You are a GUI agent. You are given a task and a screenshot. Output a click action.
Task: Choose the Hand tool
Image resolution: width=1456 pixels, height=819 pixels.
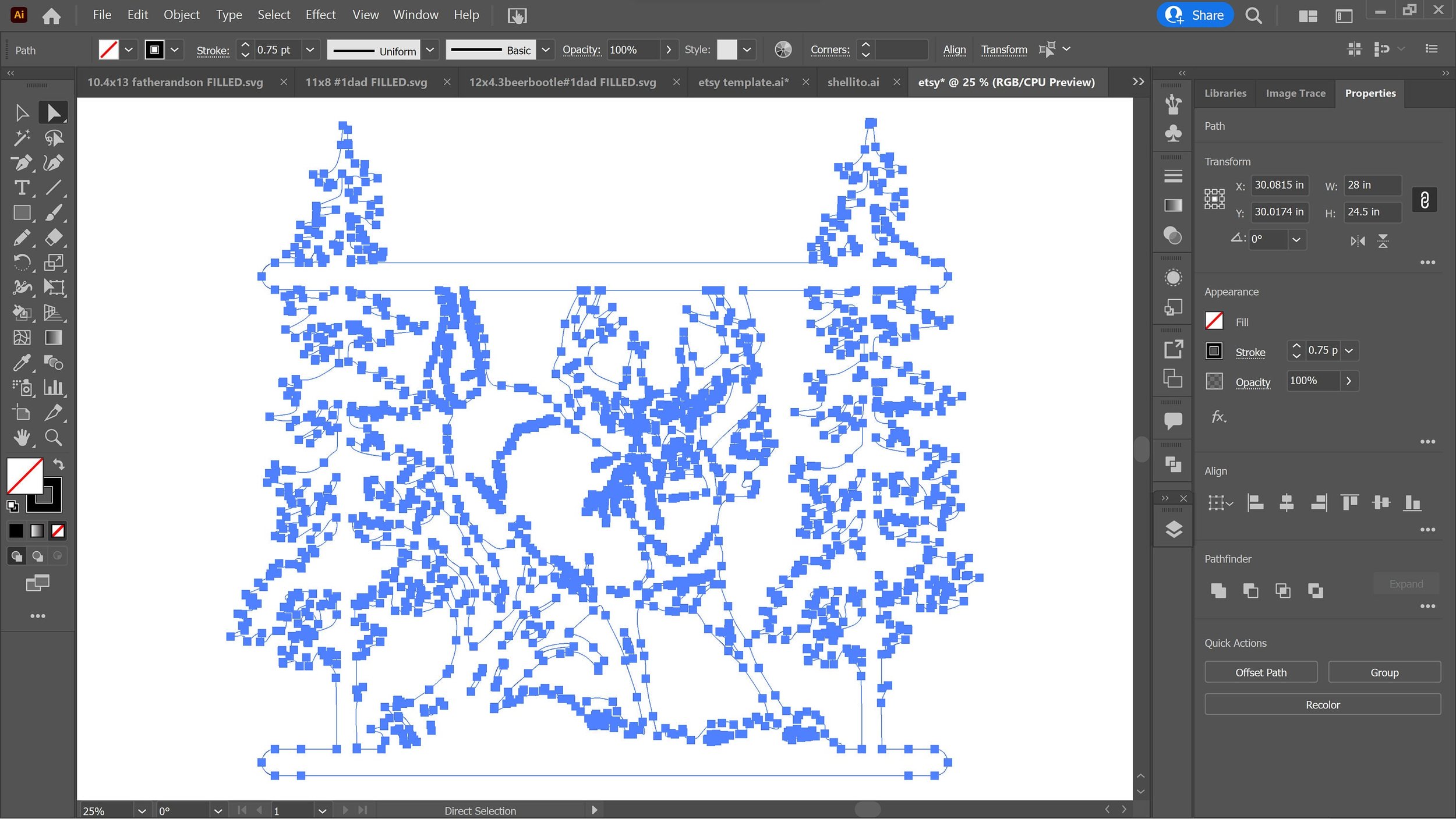pyautogui.click(x=22, y=438)
